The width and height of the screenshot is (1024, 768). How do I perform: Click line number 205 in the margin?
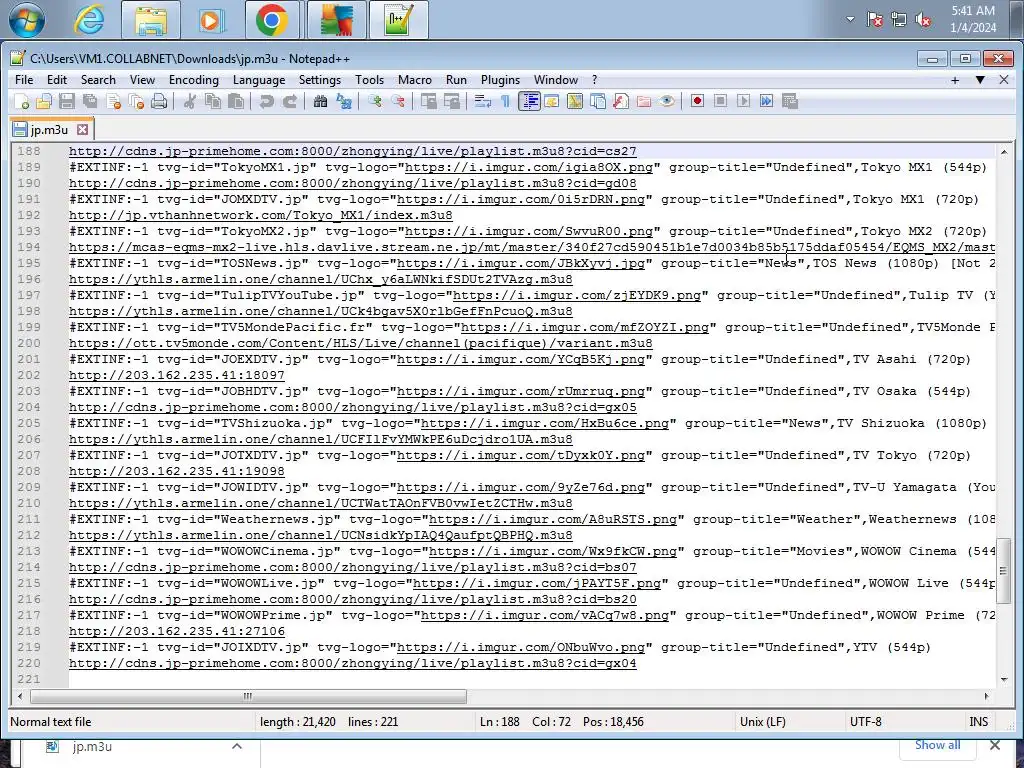29,423
